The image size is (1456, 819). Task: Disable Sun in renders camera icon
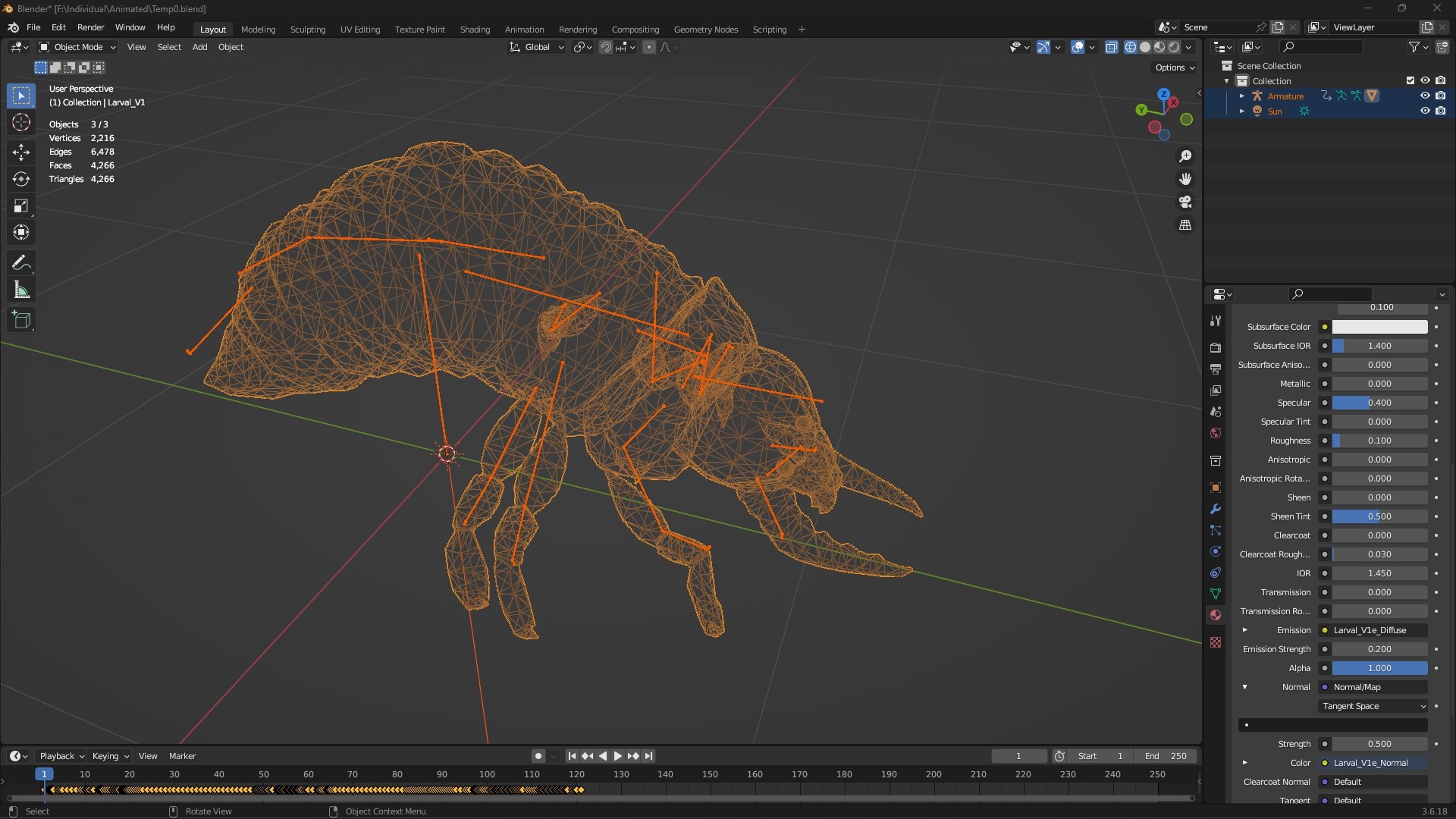(x=1440, y=111)
